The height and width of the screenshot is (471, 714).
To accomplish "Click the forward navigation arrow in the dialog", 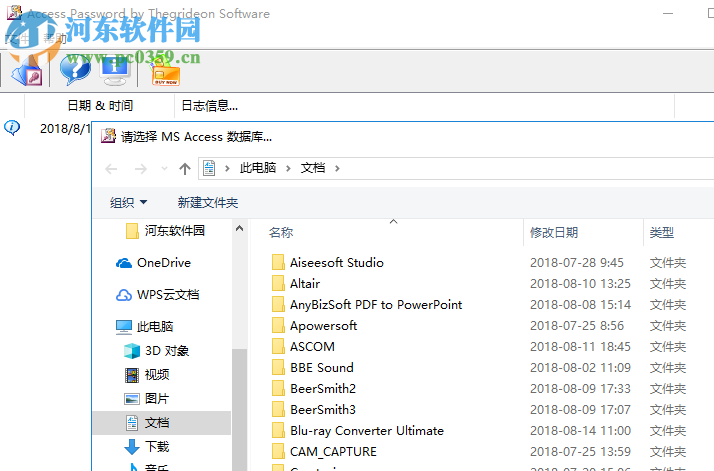I will 141,169.
